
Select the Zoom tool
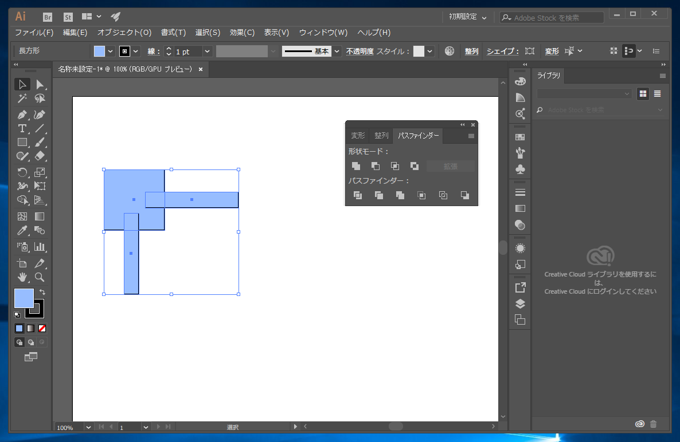[x=39, y=277]
